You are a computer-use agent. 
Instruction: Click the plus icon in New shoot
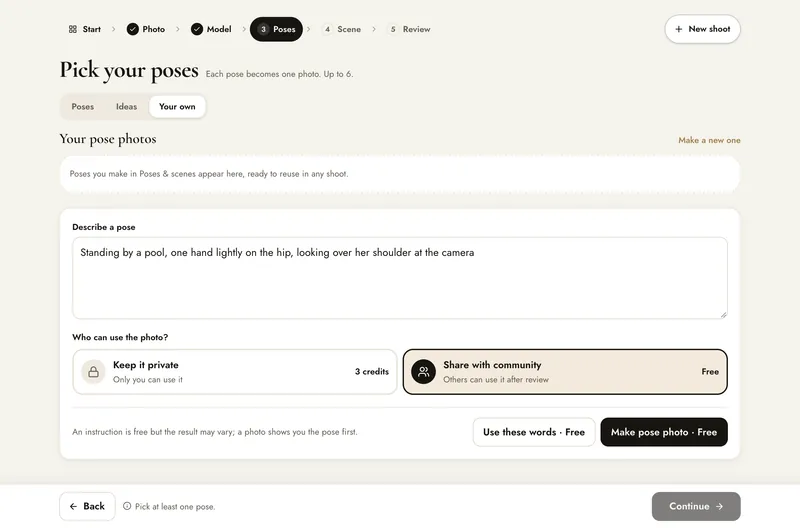(x=679, y=29)
